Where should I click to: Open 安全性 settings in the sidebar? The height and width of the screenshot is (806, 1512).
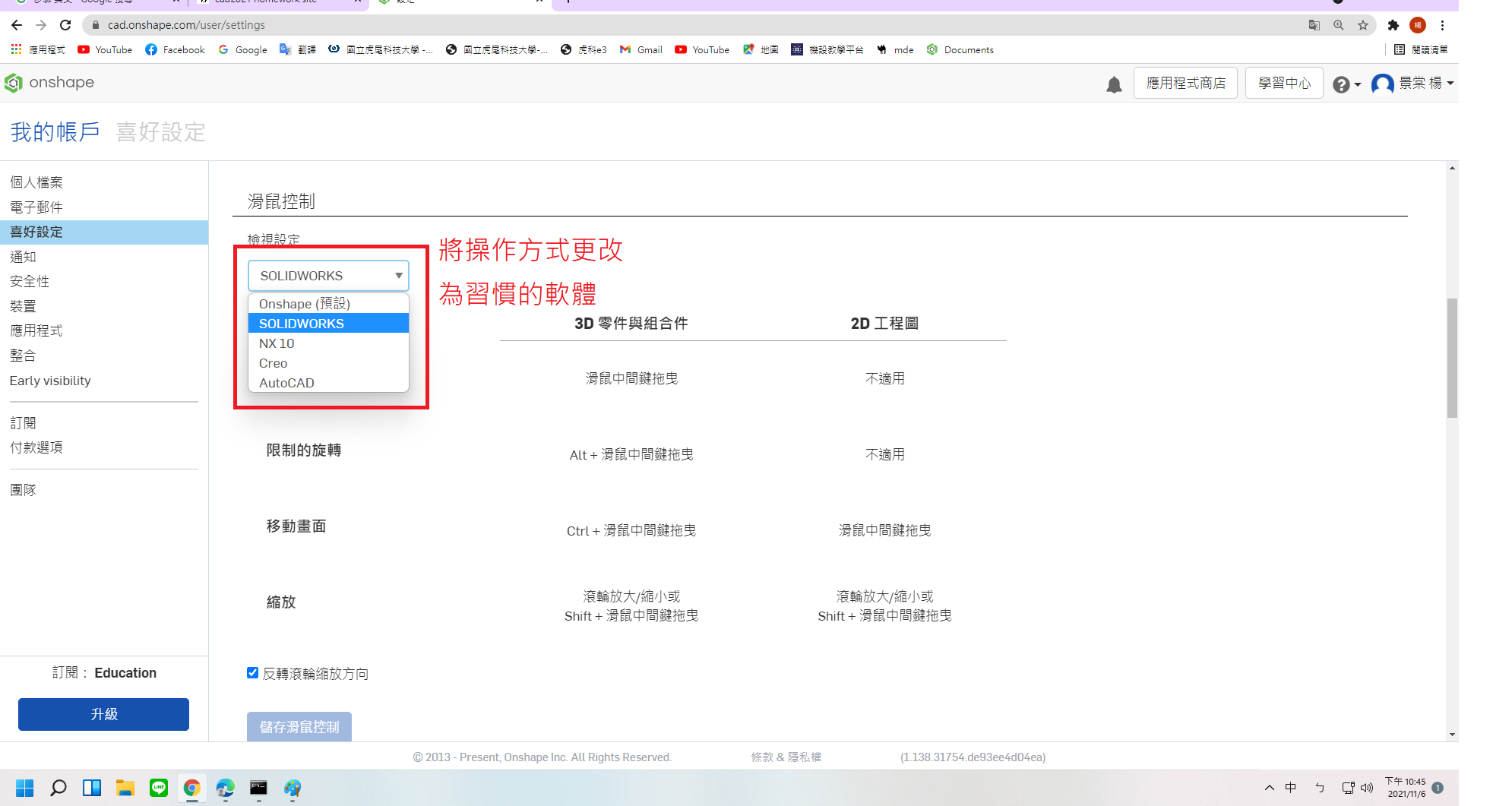pos(30,281)
